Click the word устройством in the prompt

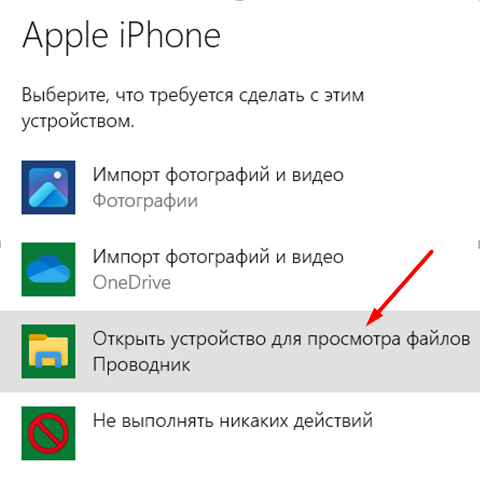pyautogui.click(x=78, y=121)
